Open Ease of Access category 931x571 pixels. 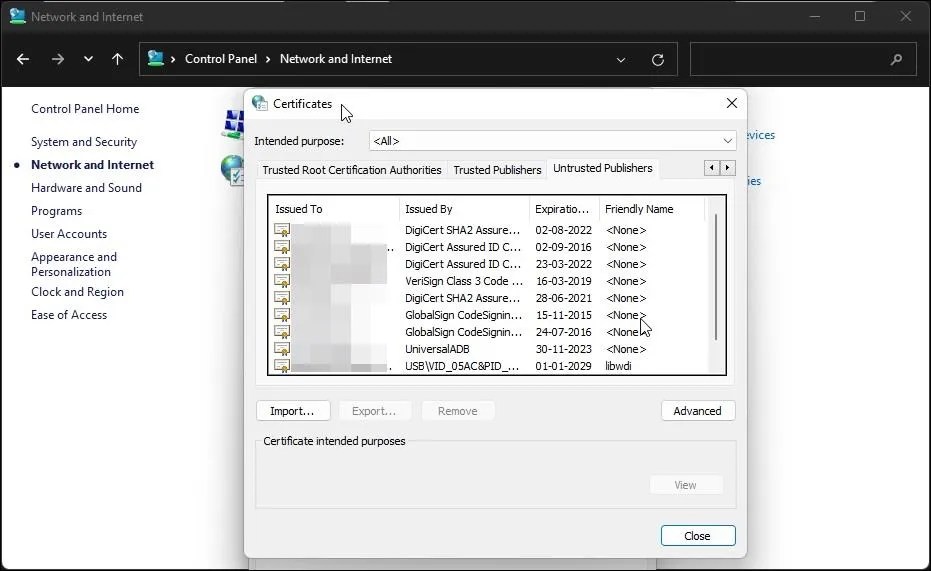pos(69,315)
